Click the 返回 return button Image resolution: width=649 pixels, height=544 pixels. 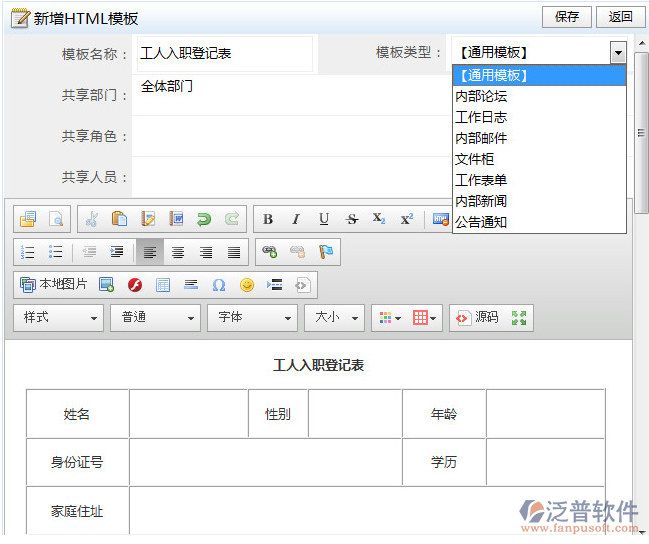pos(620,17)
